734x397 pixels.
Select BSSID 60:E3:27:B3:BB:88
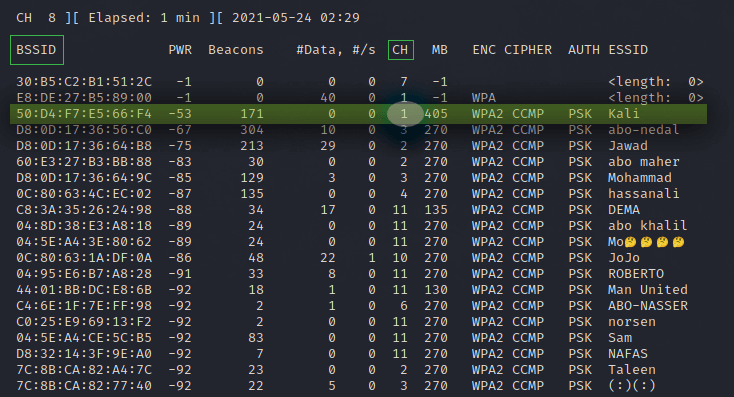click(x=84, y=162)
